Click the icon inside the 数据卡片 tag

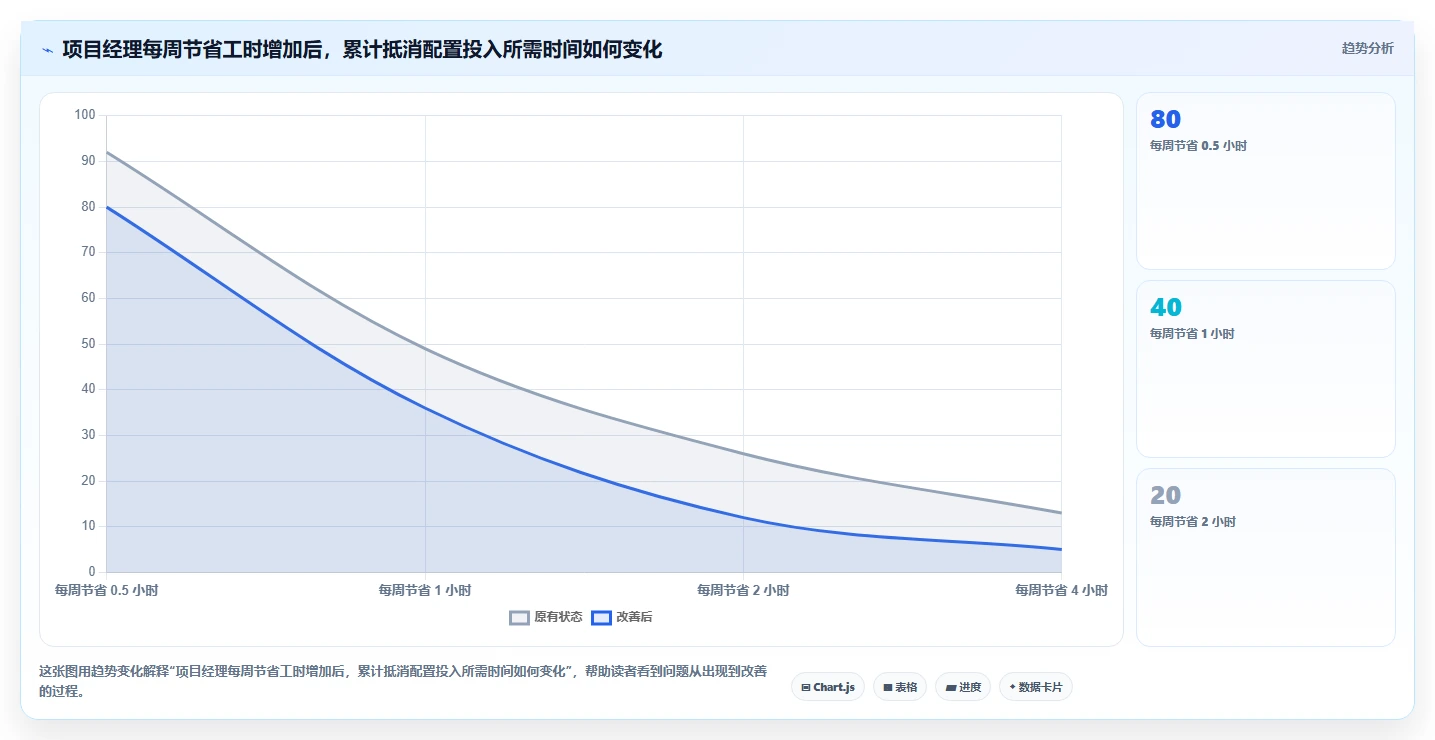tap(1013, 688)
